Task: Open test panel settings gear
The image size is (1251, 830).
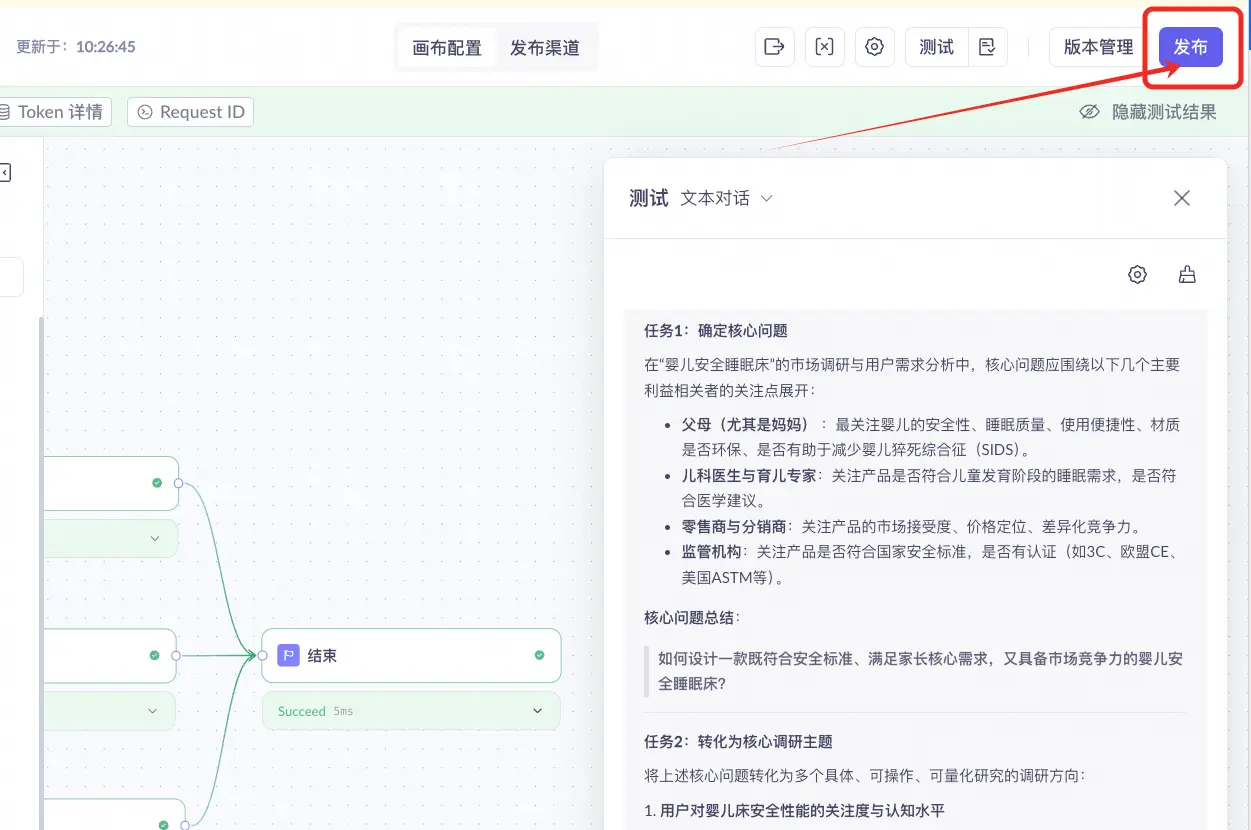Action: pos(1137,274)
